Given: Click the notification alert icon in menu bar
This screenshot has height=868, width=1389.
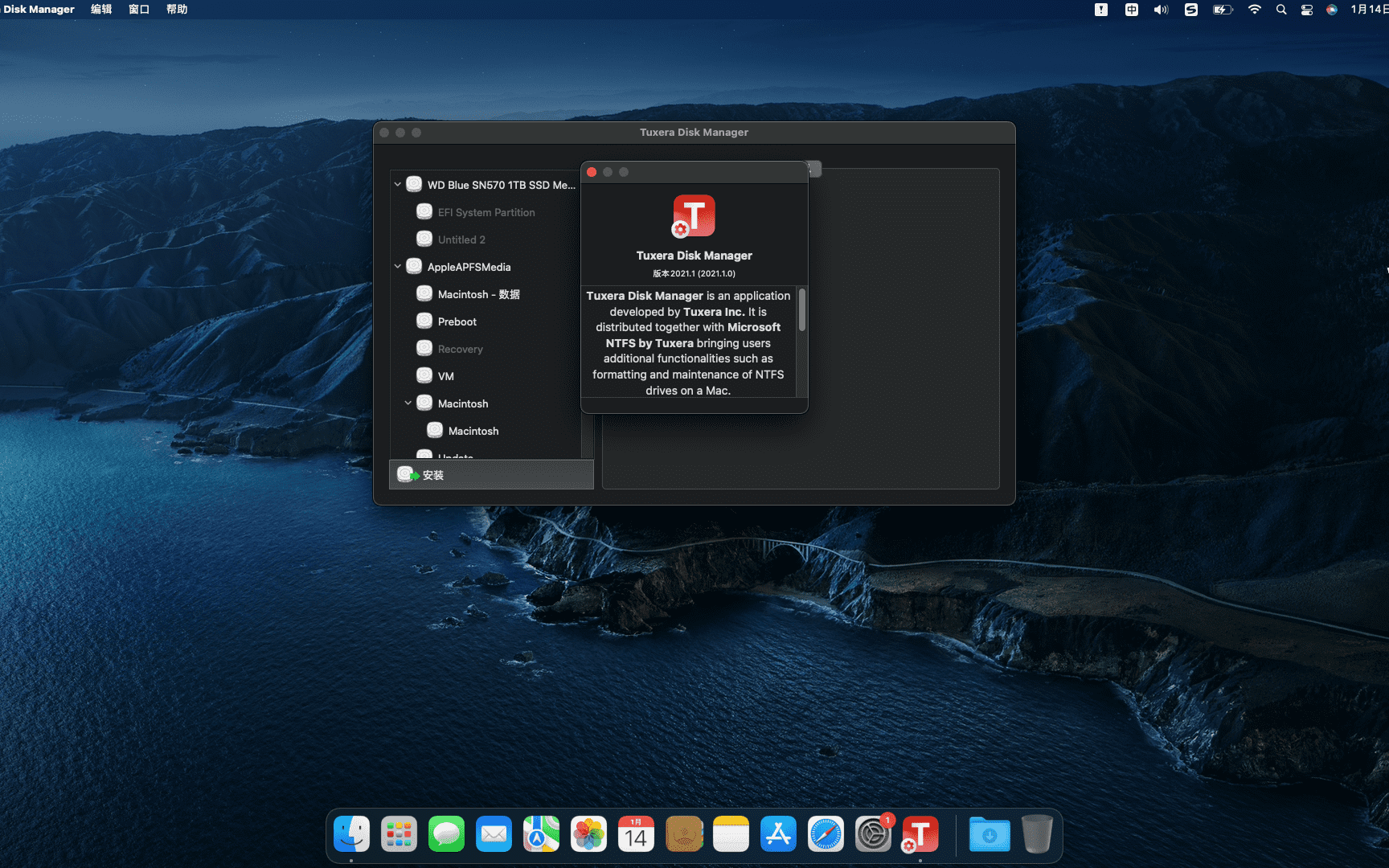Looking at the screenshot, I should point(1101,10).
